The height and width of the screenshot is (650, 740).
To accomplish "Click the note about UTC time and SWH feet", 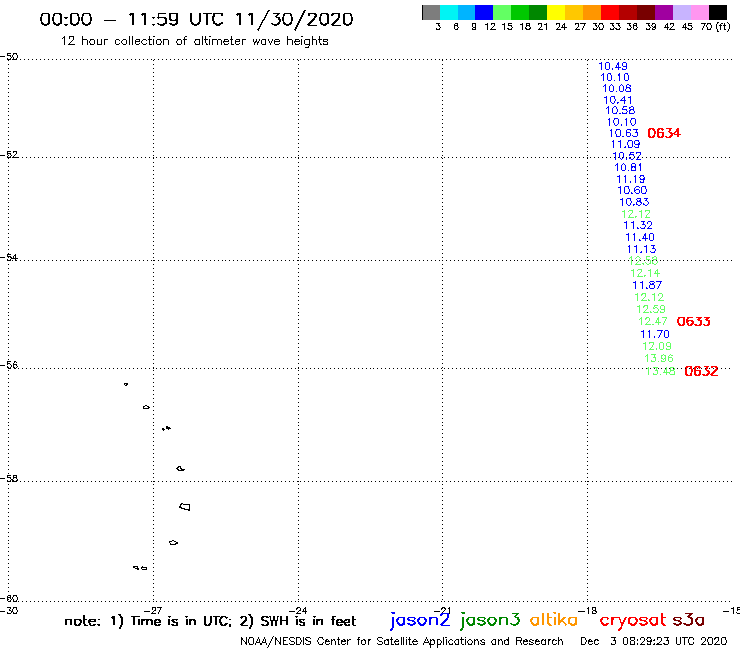I will (210, 621).
